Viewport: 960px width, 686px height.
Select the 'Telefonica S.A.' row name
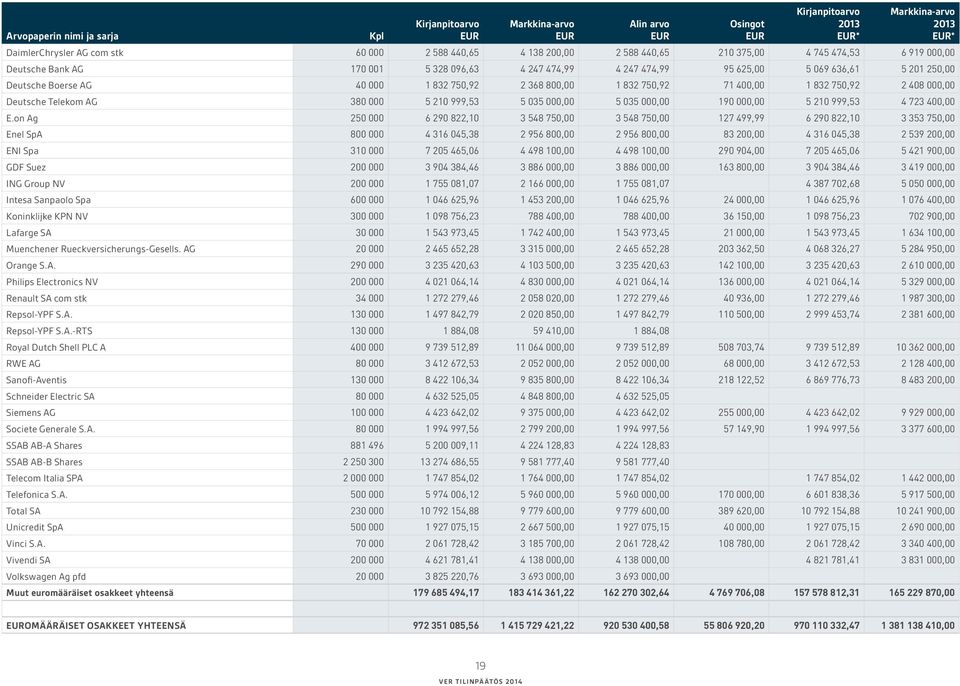pos(37,495)
